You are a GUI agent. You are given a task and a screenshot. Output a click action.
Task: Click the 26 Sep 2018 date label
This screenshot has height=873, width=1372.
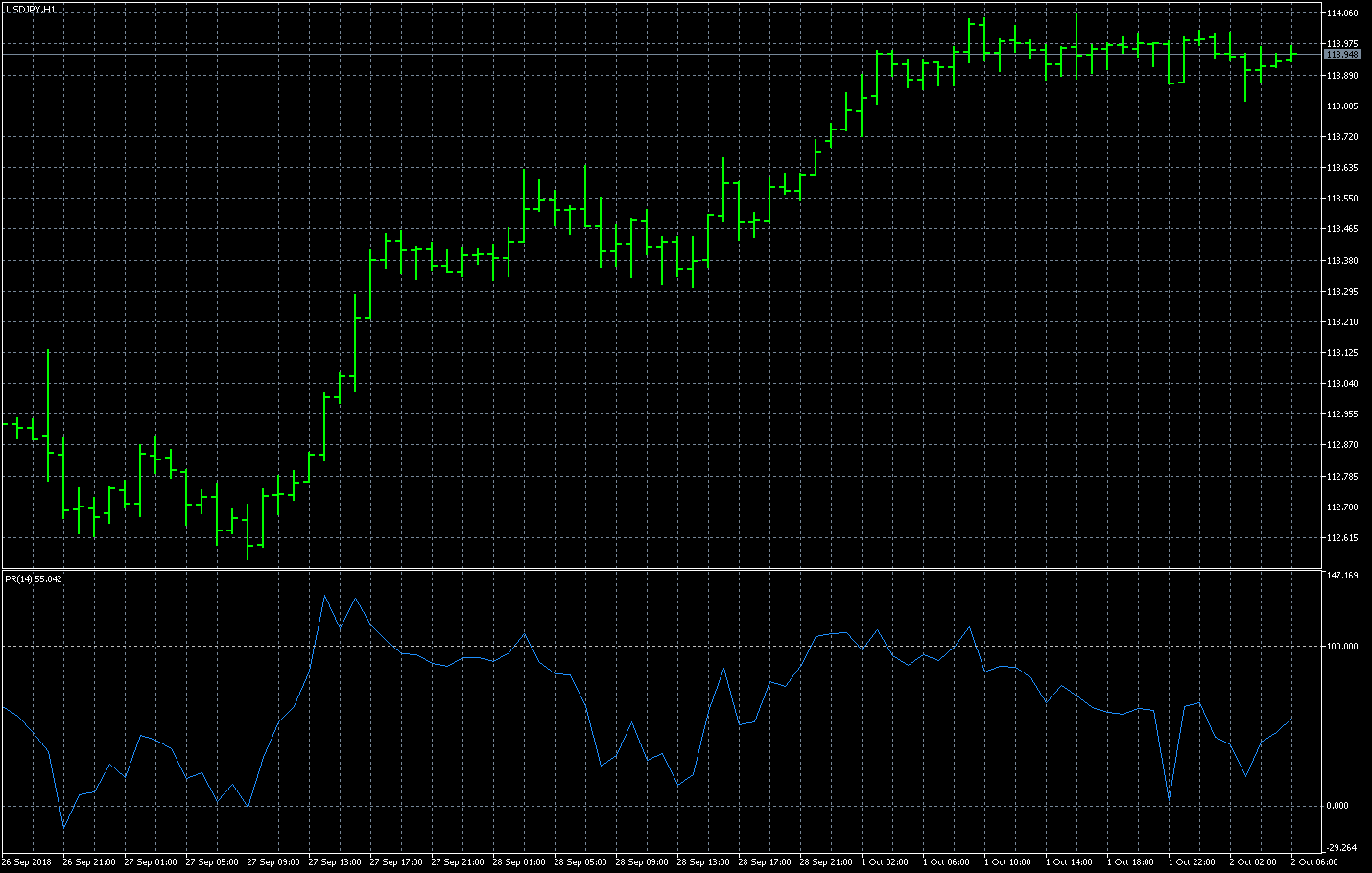[28, 862]
